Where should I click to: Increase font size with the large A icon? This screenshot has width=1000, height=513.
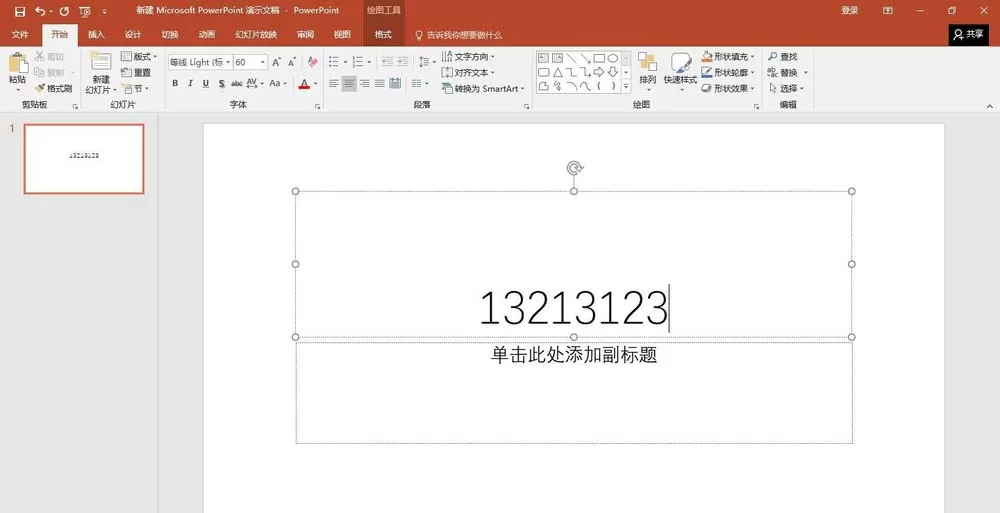point(276,62)
